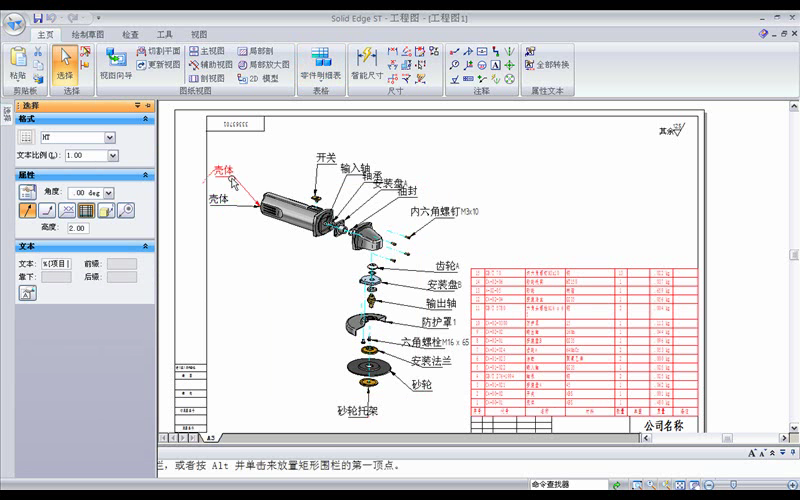Click the 全部转换 convert all icon
The width and height of the screenshot is (800, 500).
pyautogui.click(x=547, y=65)
